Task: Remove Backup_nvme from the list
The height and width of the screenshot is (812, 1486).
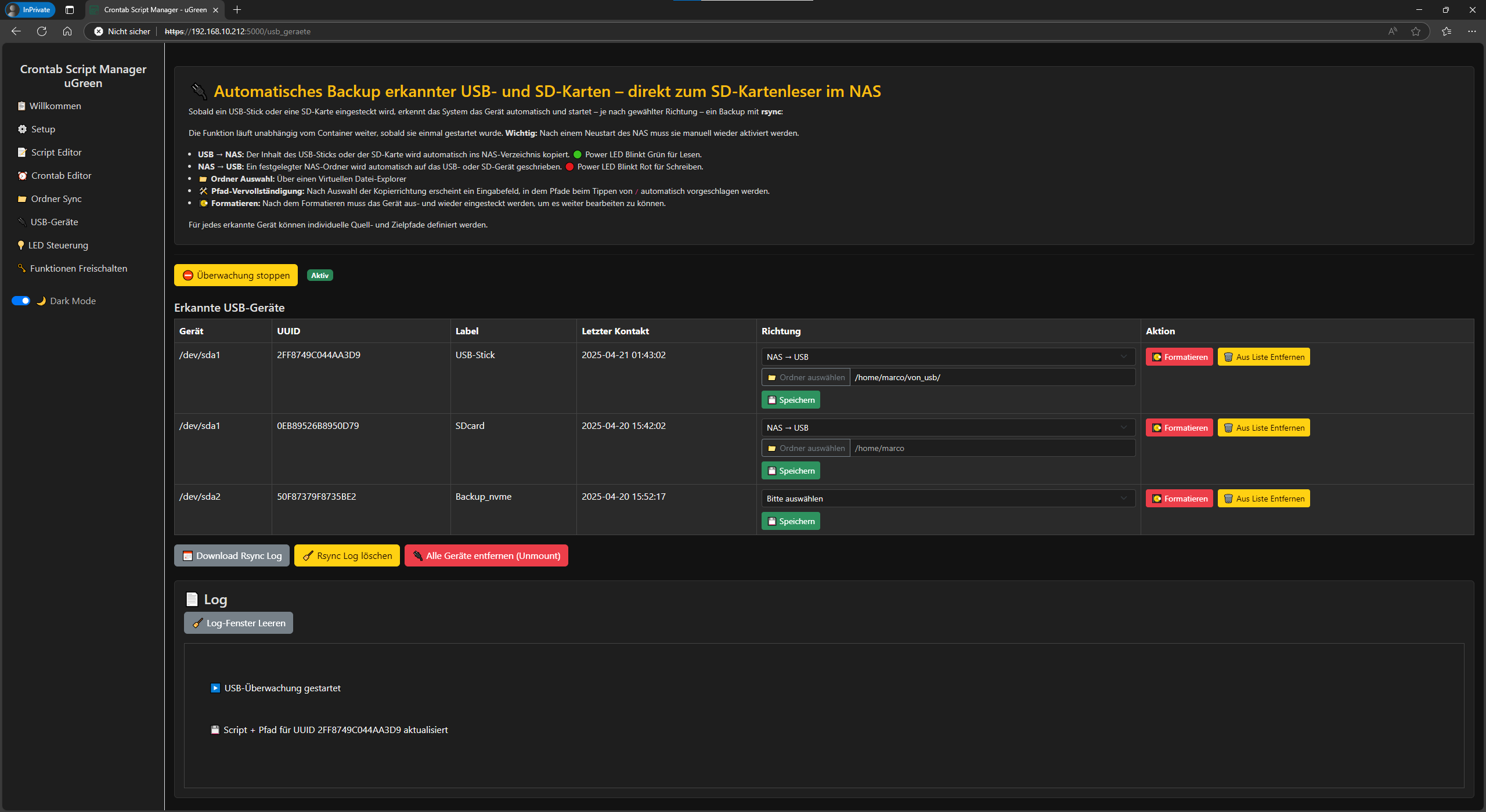Action: pos(1264,499)
